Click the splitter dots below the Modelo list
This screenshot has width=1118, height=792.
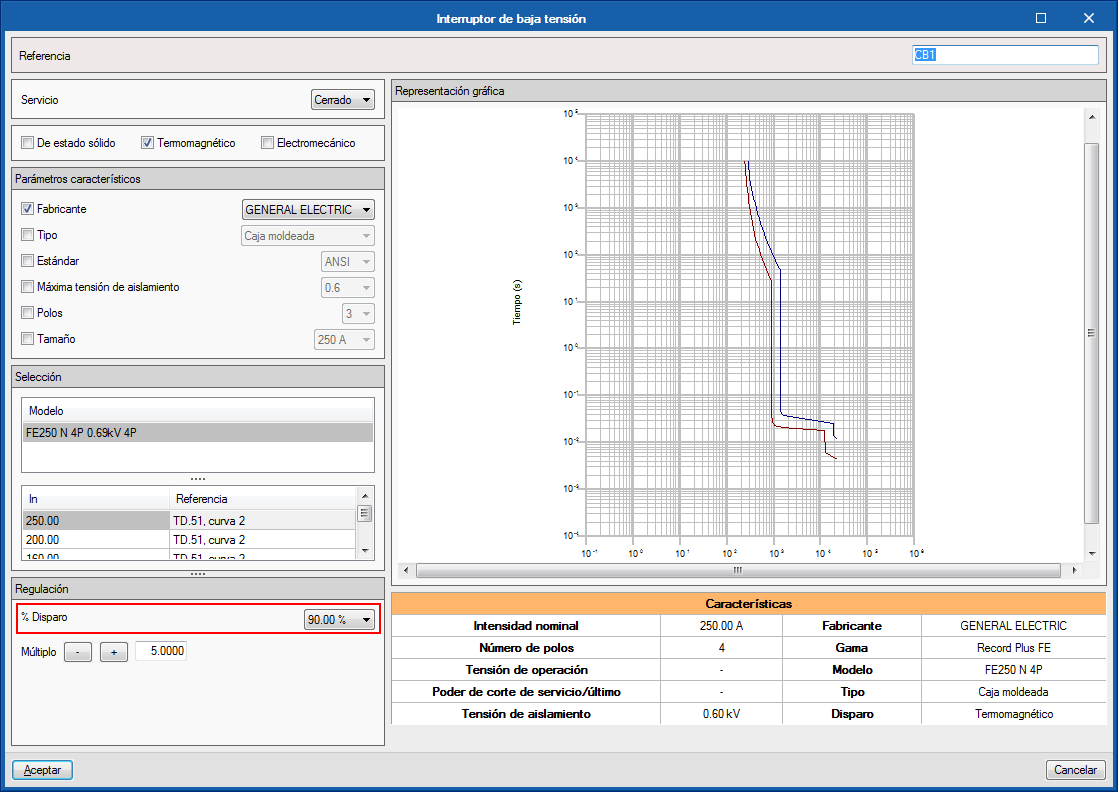[198, 479]
